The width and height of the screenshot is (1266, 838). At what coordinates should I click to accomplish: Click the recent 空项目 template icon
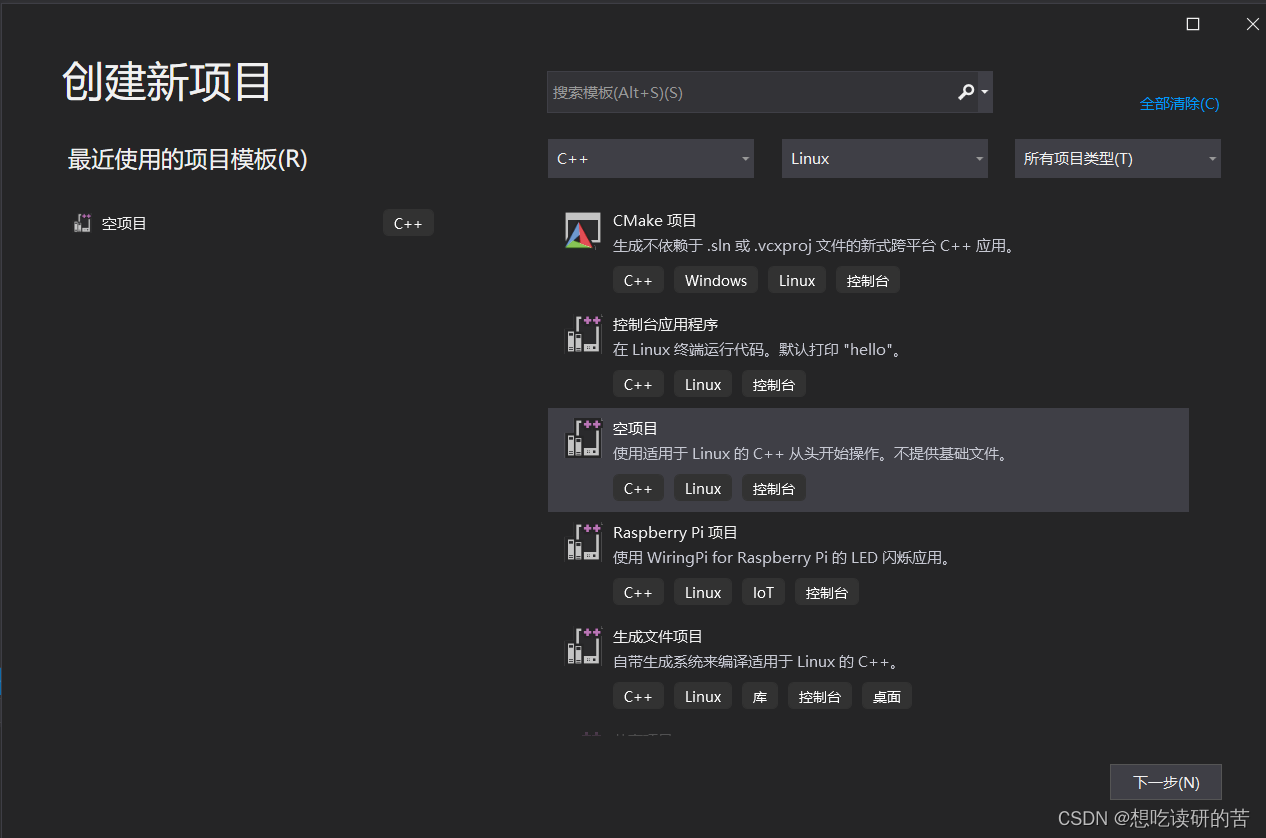pos(81,222)
